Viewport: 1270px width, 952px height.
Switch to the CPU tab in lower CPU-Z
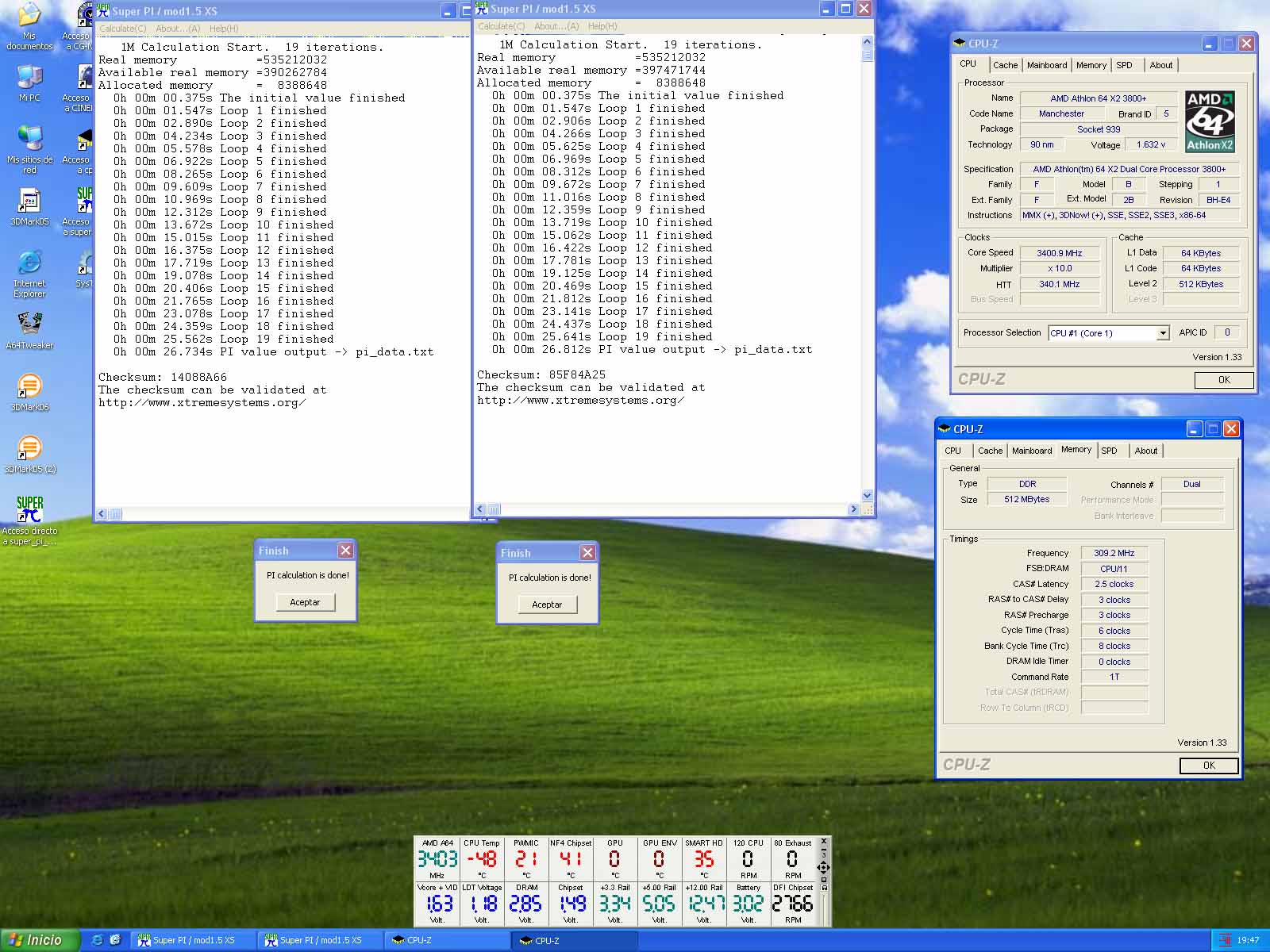(953, 451)
